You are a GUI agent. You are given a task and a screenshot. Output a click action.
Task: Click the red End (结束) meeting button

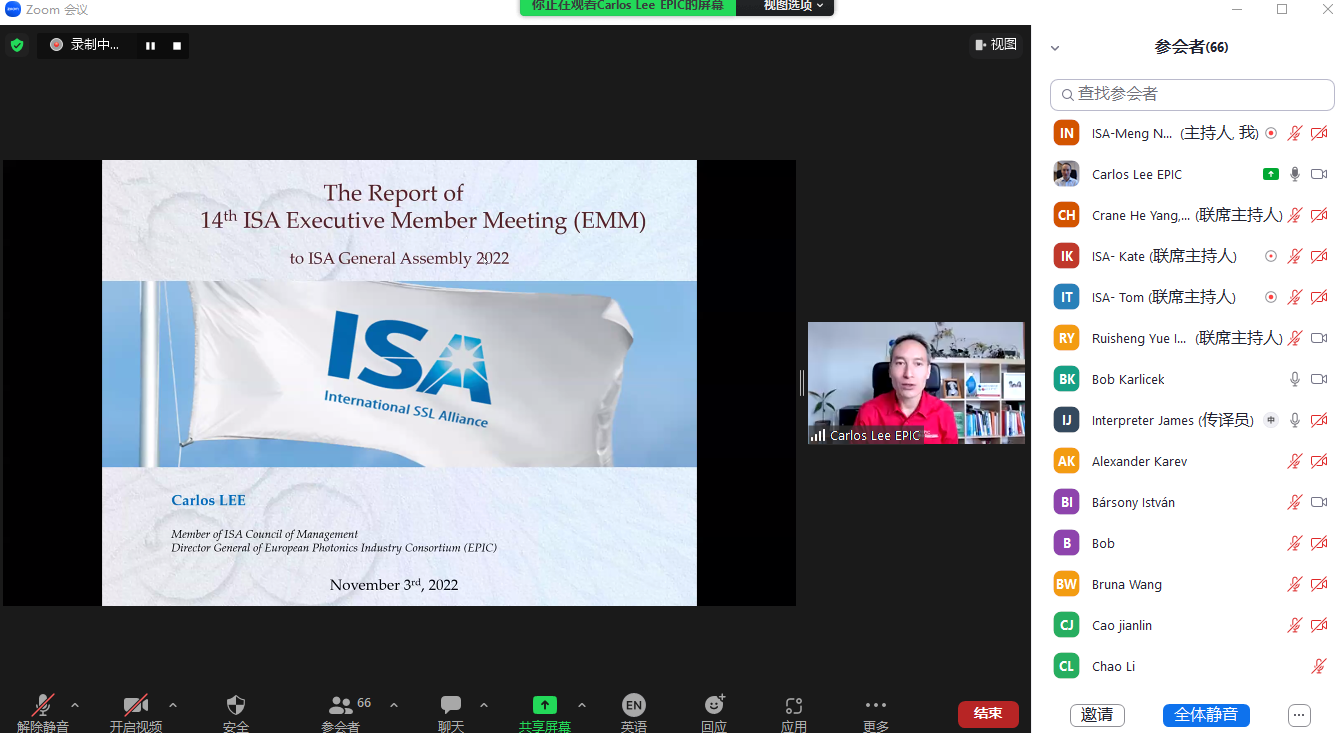pyautogui.click(x=988, y=714)
